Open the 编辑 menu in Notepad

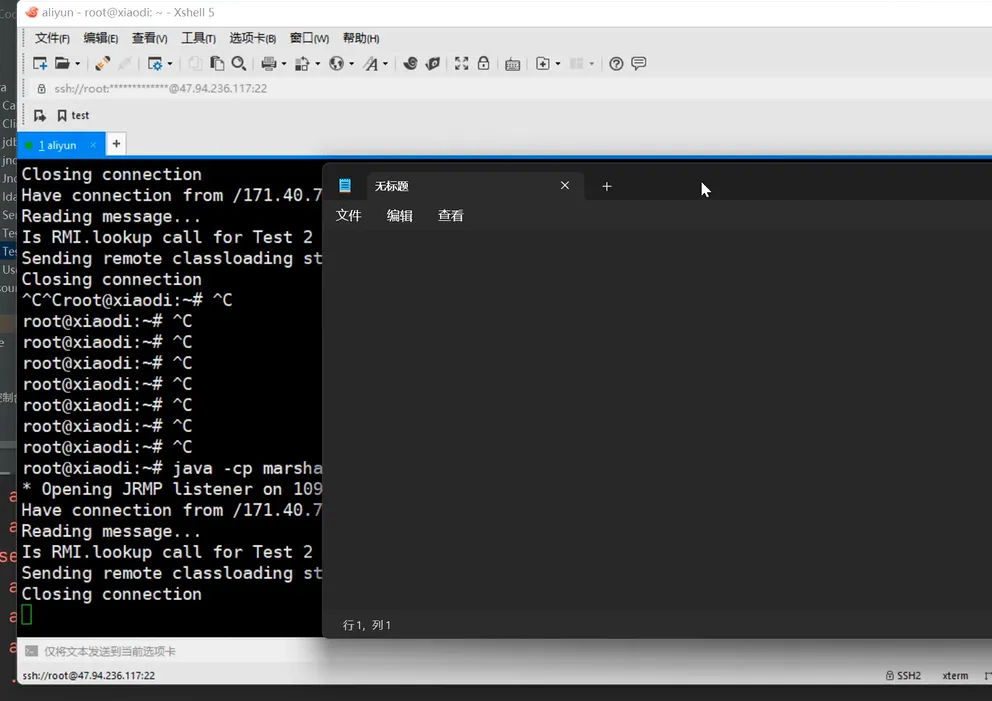click(x=399, y=215)
